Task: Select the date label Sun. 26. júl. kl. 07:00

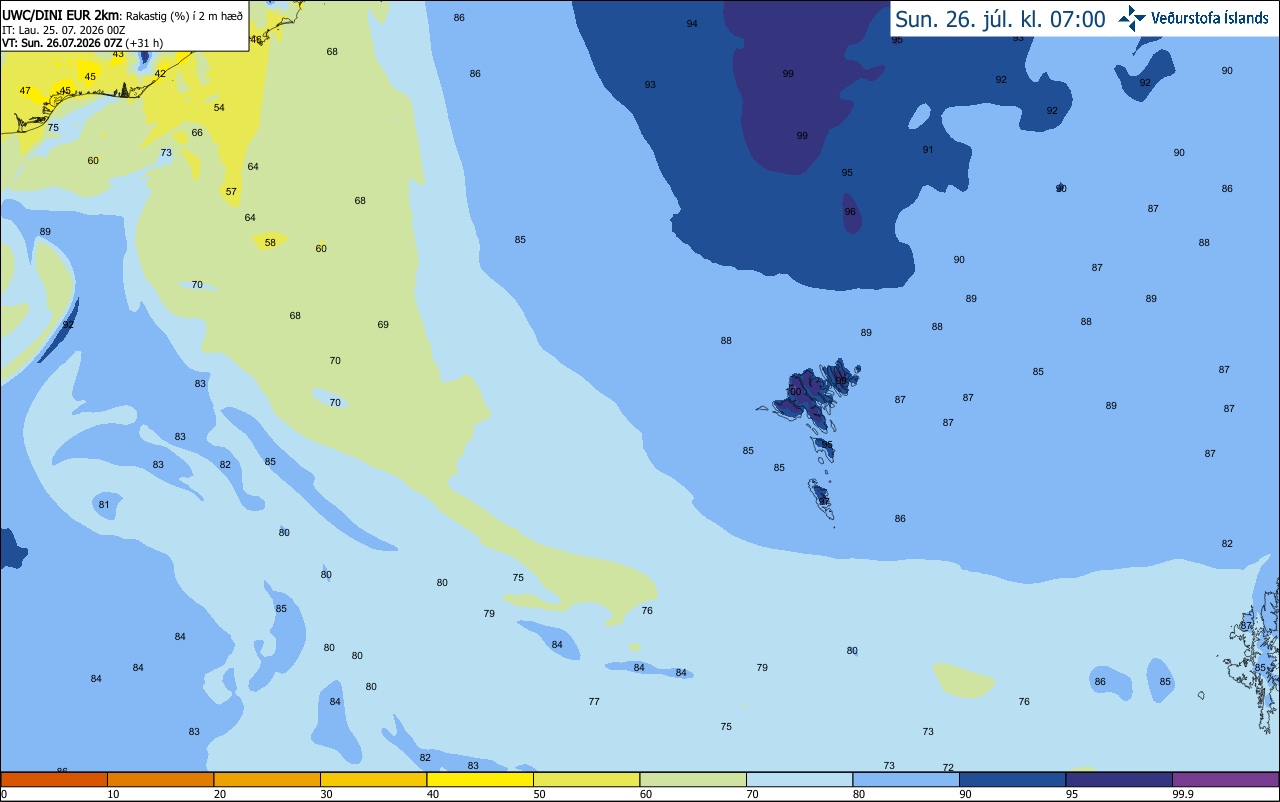Action: pos(1000,19)
